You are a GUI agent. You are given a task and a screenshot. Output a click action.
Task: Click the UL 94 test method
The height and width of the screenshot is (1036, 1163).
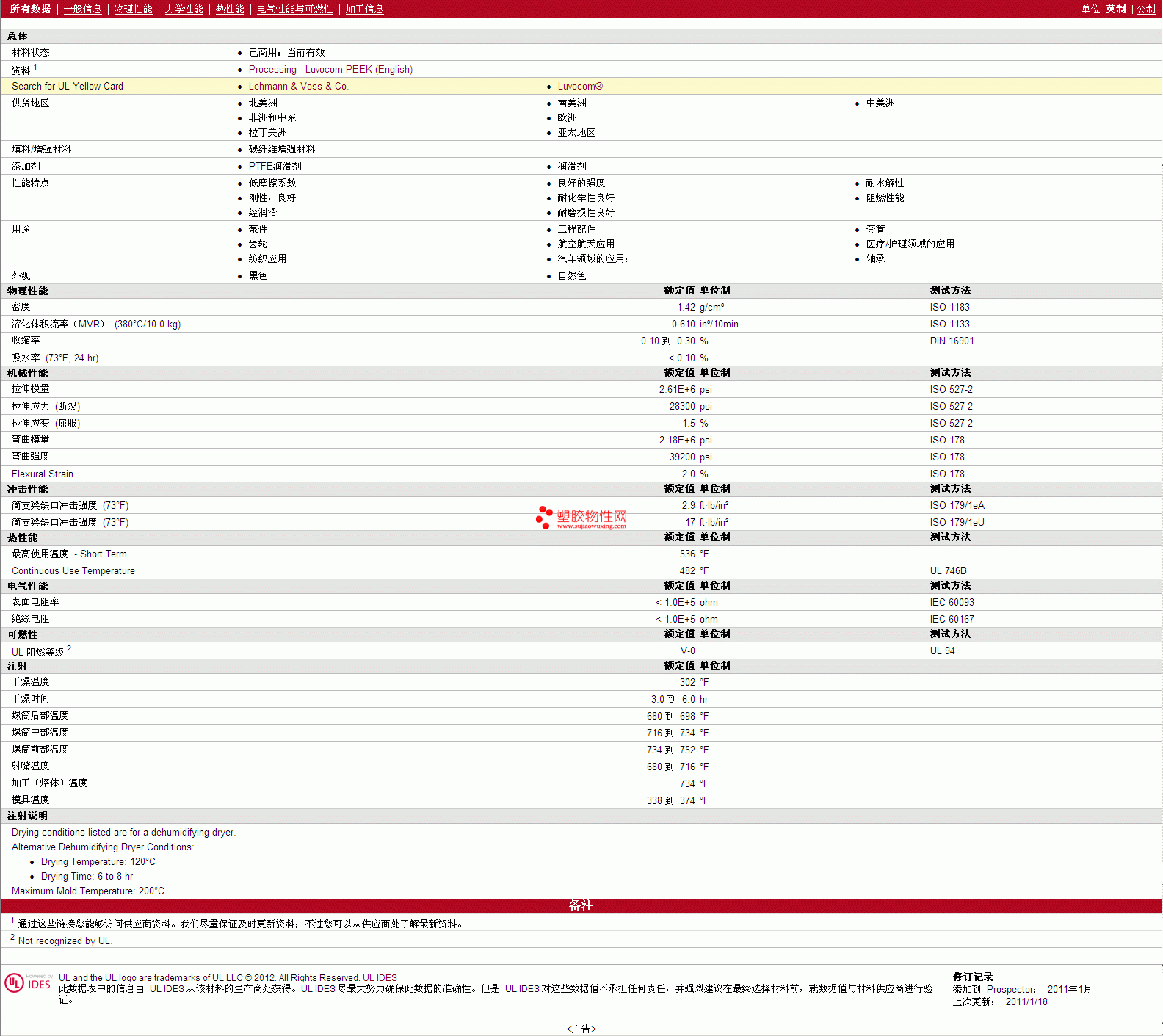[x=942, y=651]
